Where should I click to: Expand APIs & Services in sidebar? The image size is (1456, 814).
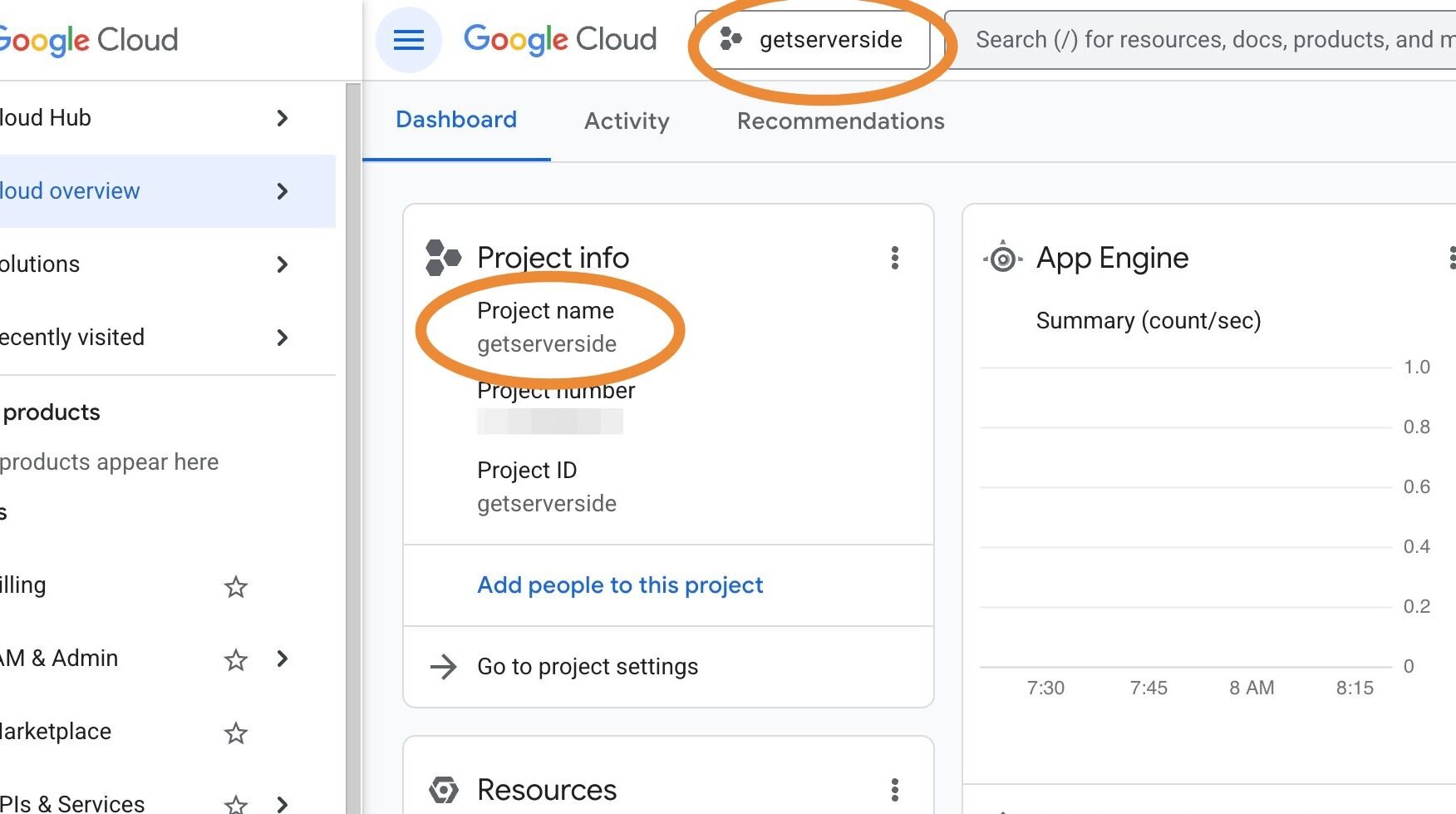tap(283, 803)
